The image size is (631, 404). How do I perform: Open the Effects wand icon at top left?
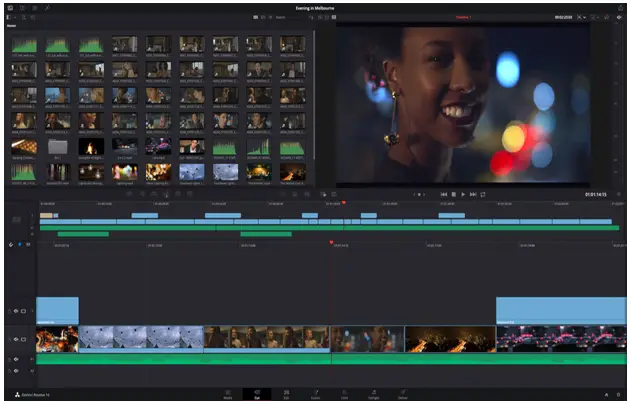coord(47,8)
